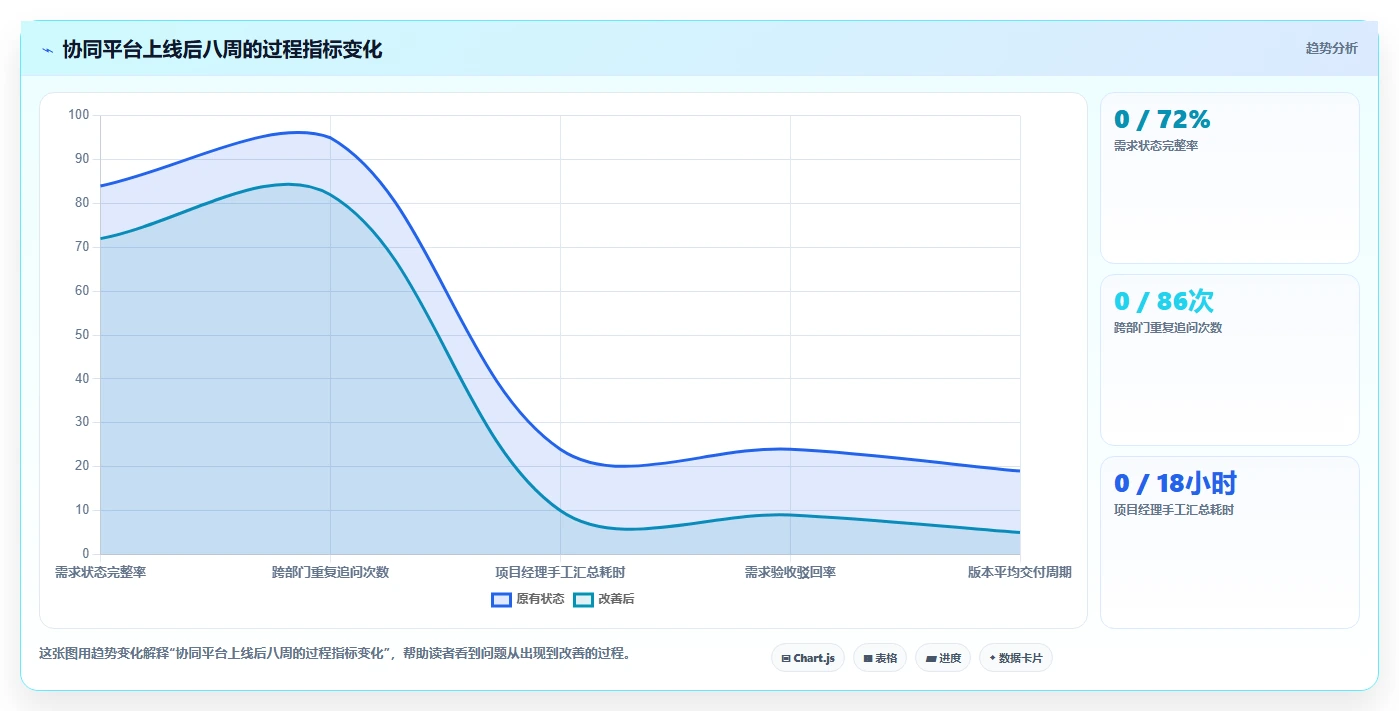Screen dimensions: 1399x711
Task: Open the 跨部门重复追问次数 stat card
Action: point(1230,360)
